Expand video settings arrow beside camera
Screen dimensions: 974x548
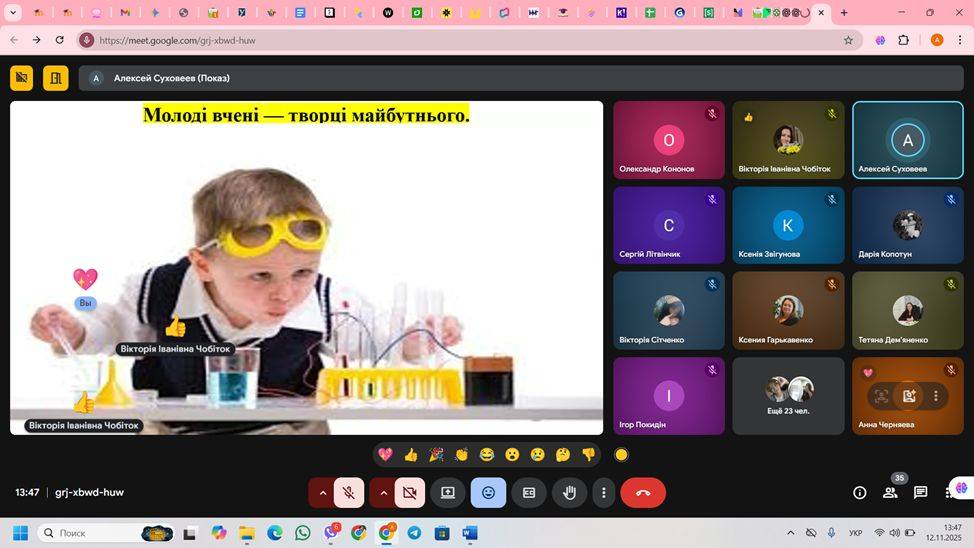[x=383, y=492]
